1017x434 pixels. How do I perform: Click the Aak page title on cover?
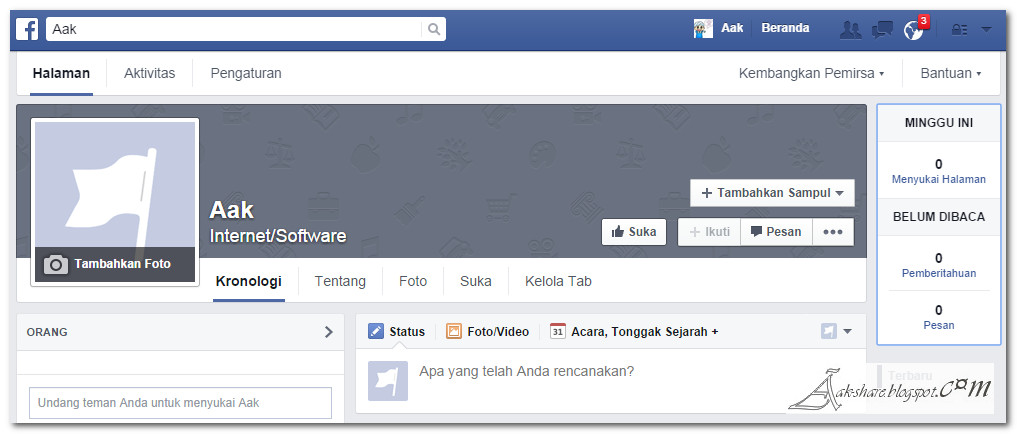click(232, 210)
